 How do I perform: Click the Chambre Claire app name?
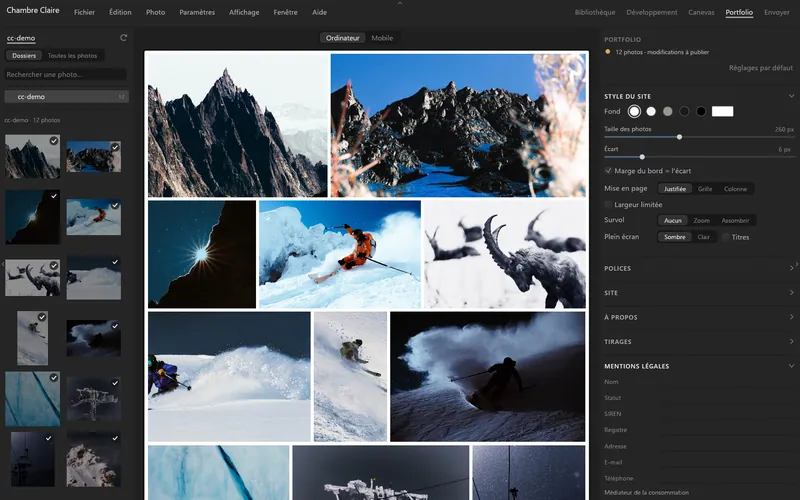33,10
